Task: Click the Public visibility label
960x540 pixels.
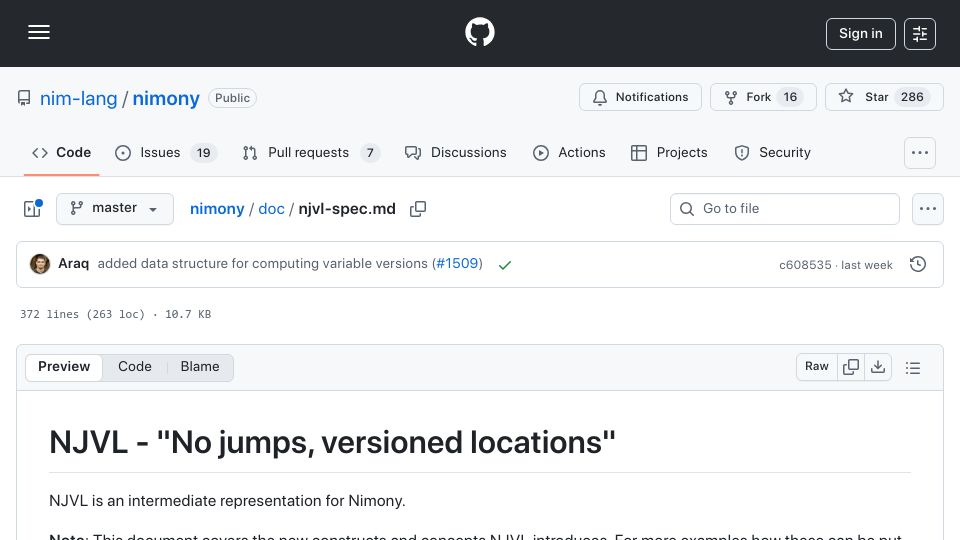Action: click(x=232, y=98)
